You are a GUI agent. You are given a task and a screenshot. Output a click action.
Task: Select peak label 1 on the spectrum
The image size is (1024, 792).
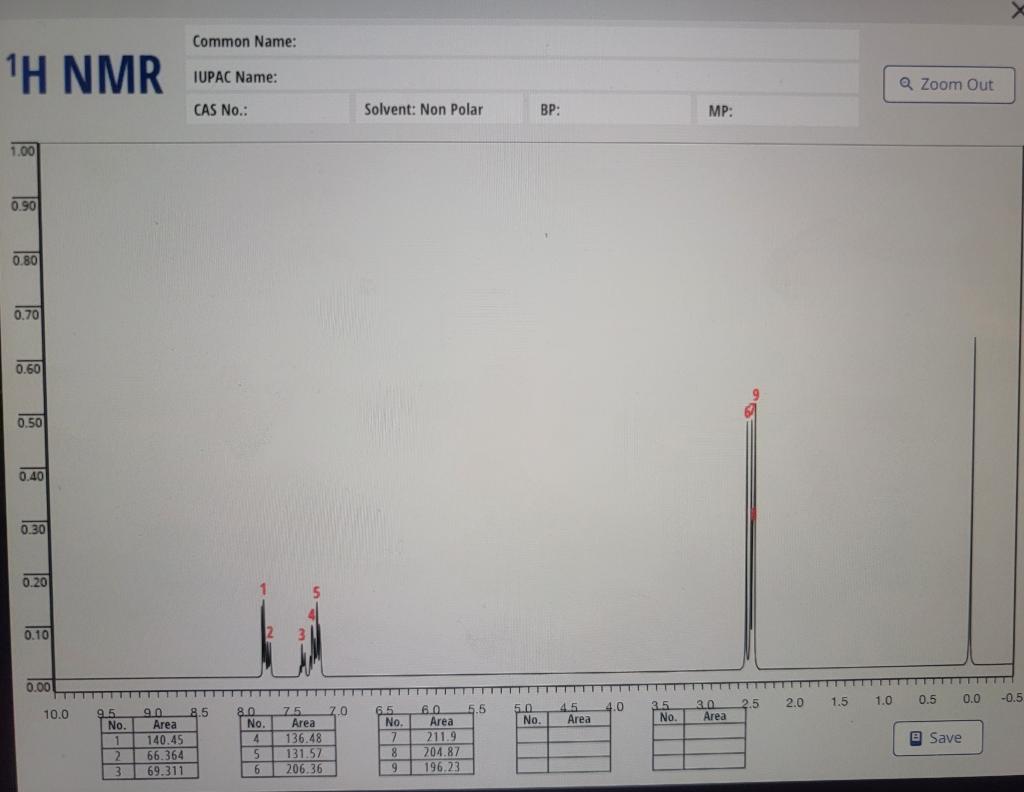[x=263, y=590]
